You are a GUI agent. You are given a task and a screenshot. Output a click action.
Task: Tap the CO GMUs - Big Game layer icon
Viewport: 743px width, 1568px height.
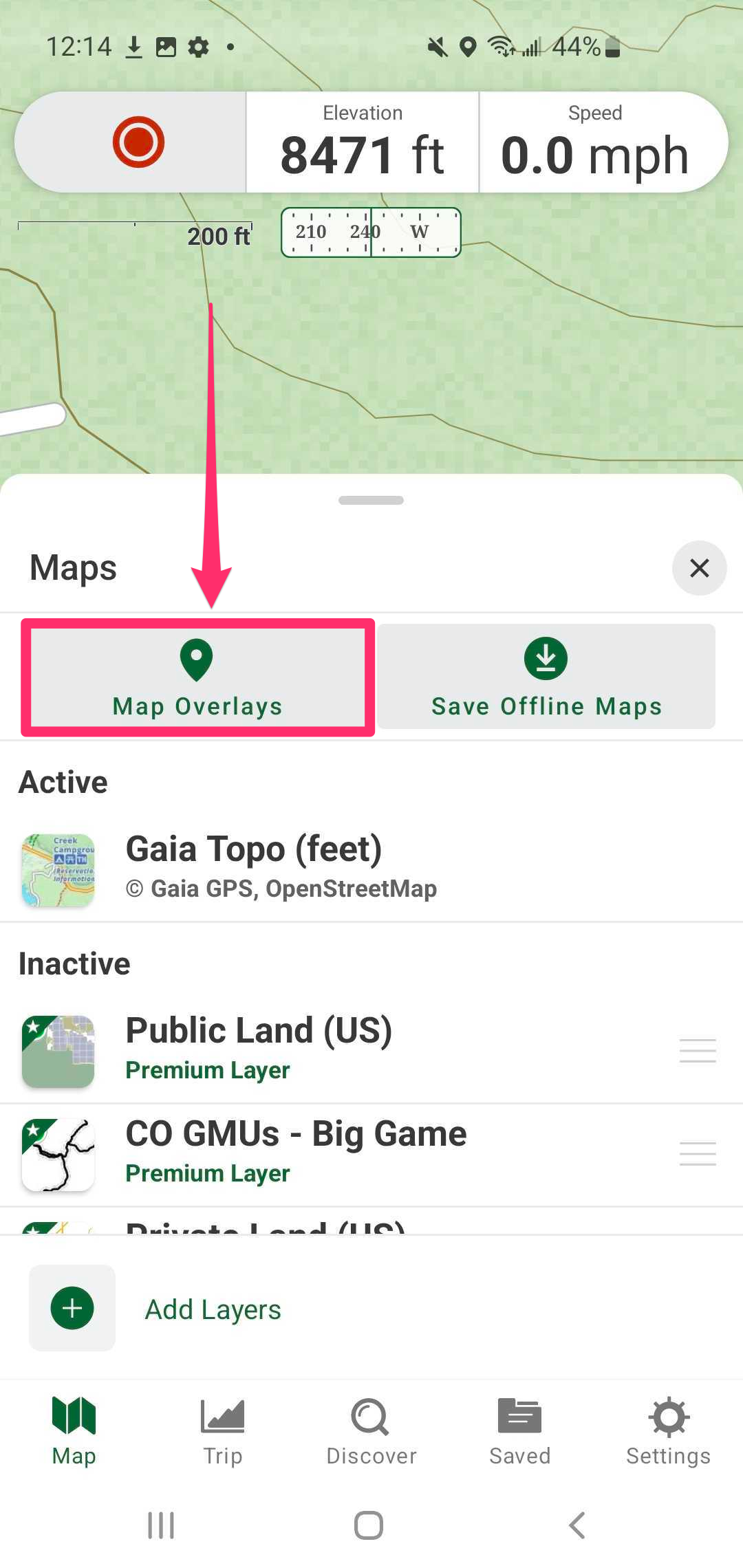pos(58,1155)
